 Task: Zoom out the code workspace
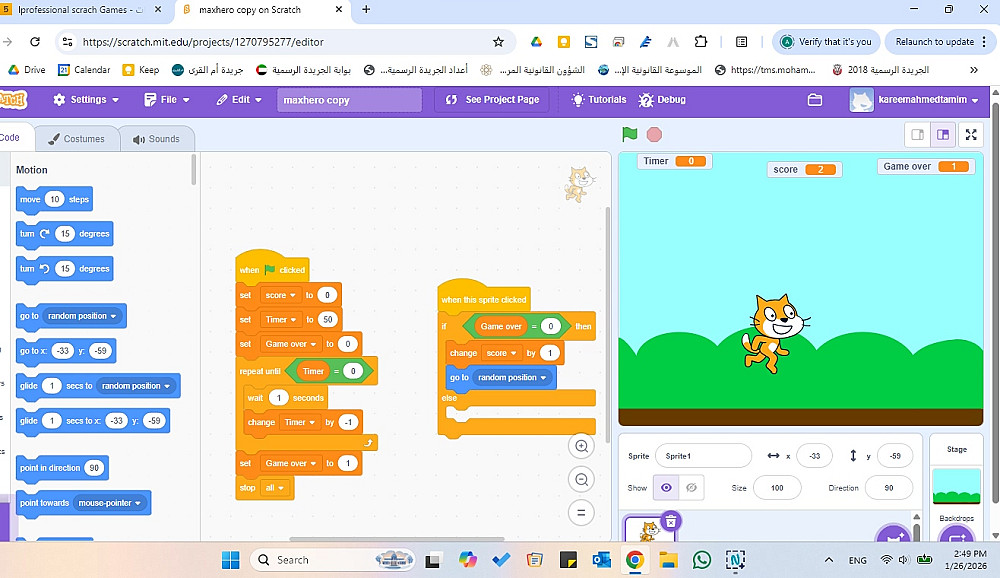pyautogui.click(x=581, y=479)
